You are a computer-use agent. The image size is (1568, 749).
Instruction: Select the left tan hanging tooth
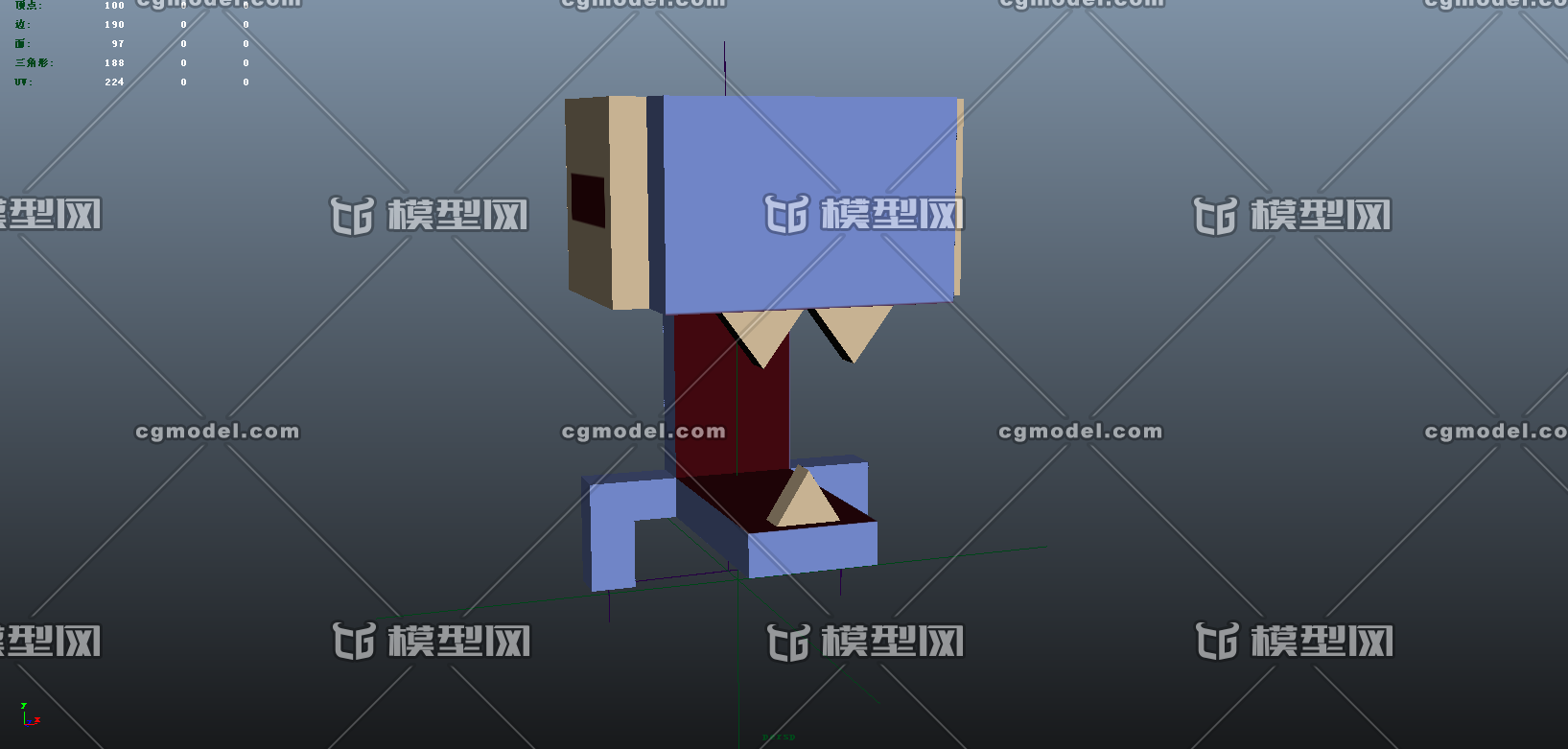[x=762, y=337]
